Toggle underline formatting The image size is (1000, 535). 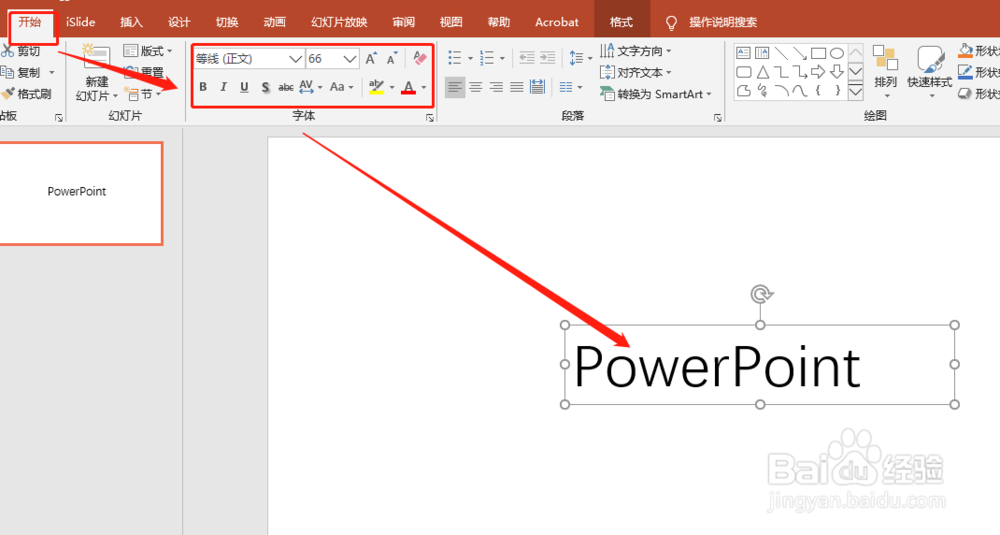coord(244,87)
